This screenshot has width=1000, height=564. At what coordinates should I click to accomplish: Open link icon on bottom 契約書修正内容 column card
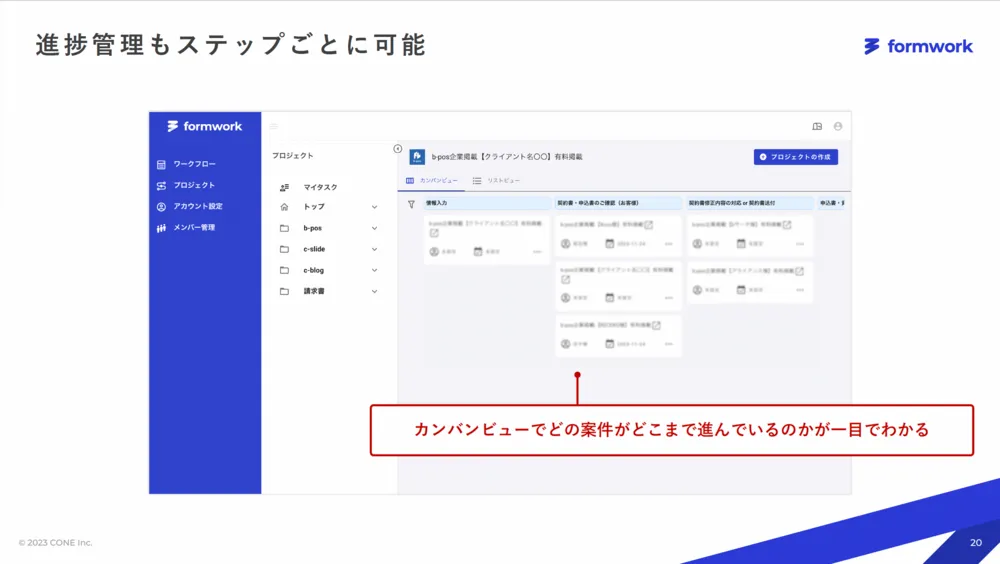(799, 271)
